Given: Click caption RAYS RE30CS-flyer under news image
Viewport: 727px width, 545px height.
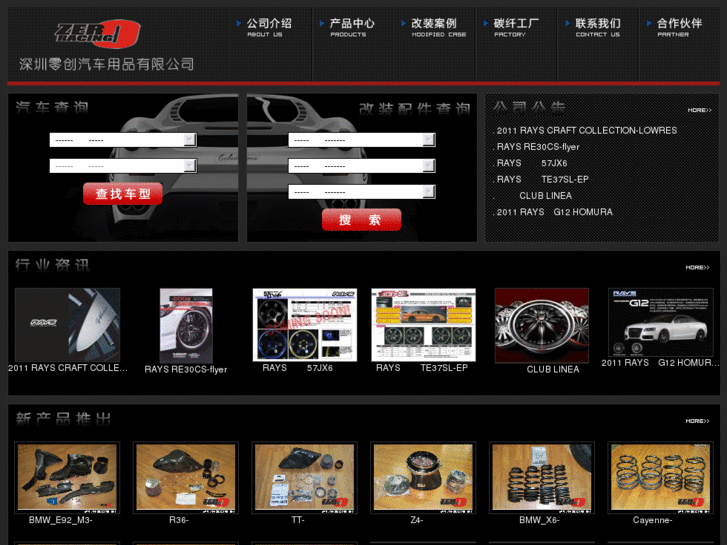Looking at the screenshot, I should [186, 370].
